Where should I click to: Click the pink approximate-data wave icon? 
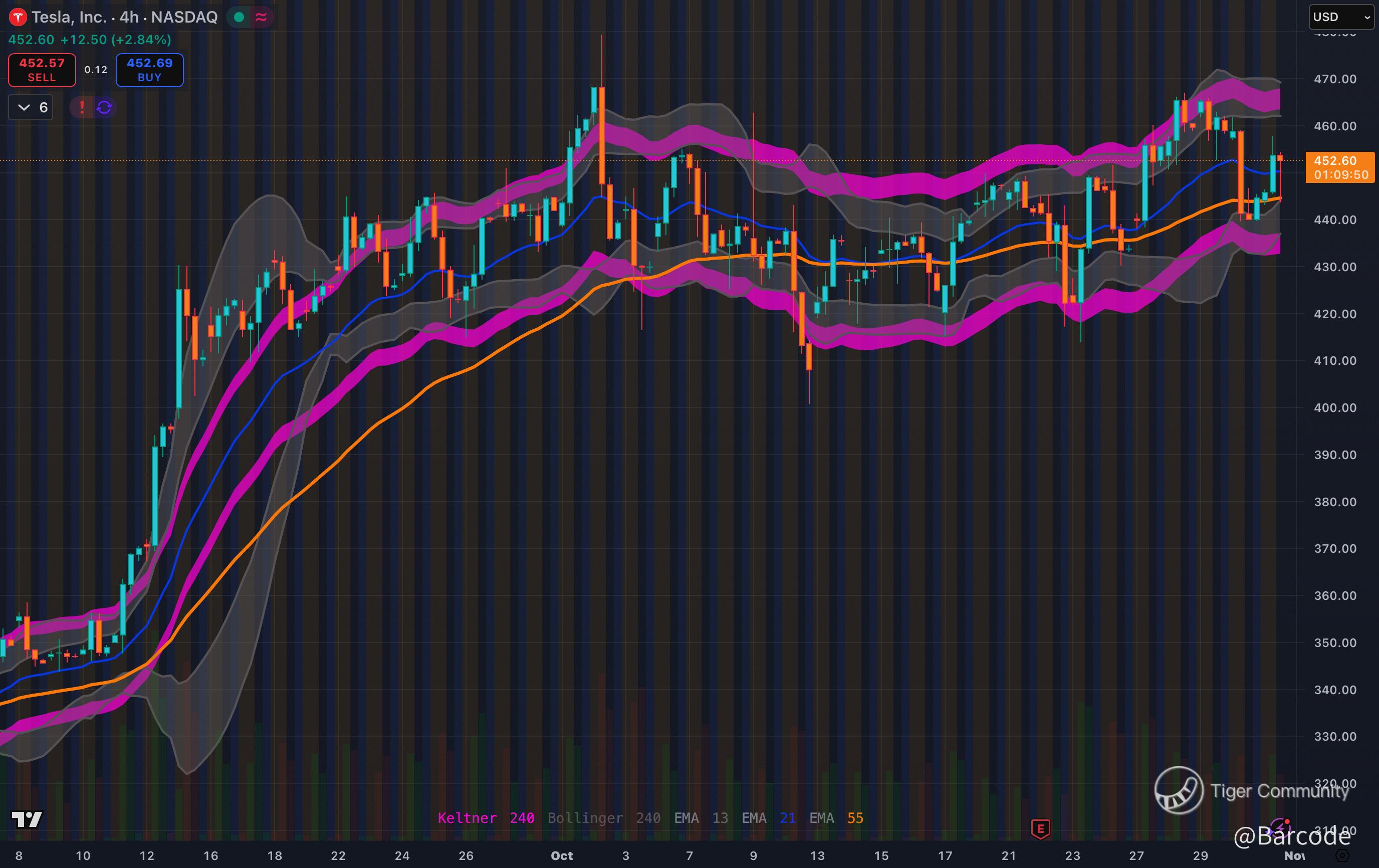(x=261, y=17)
